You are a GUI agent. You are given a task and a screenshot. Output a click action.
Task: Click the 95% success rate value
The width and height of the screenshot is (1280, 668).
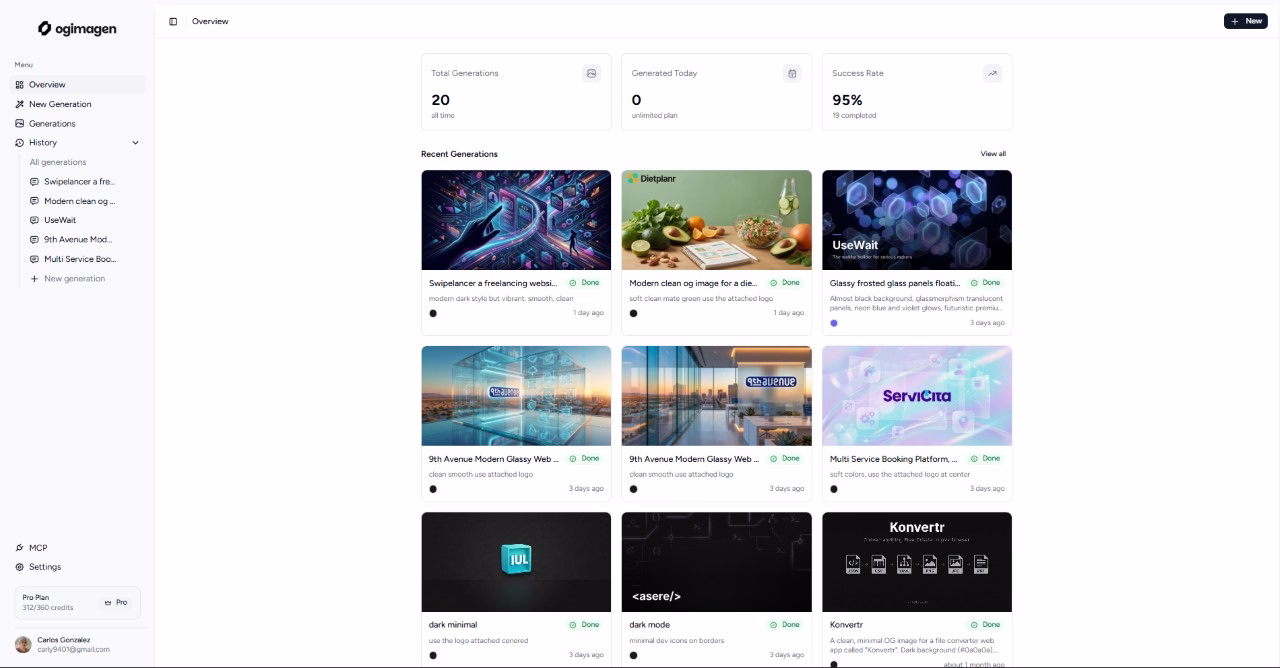tap(847, 100)
